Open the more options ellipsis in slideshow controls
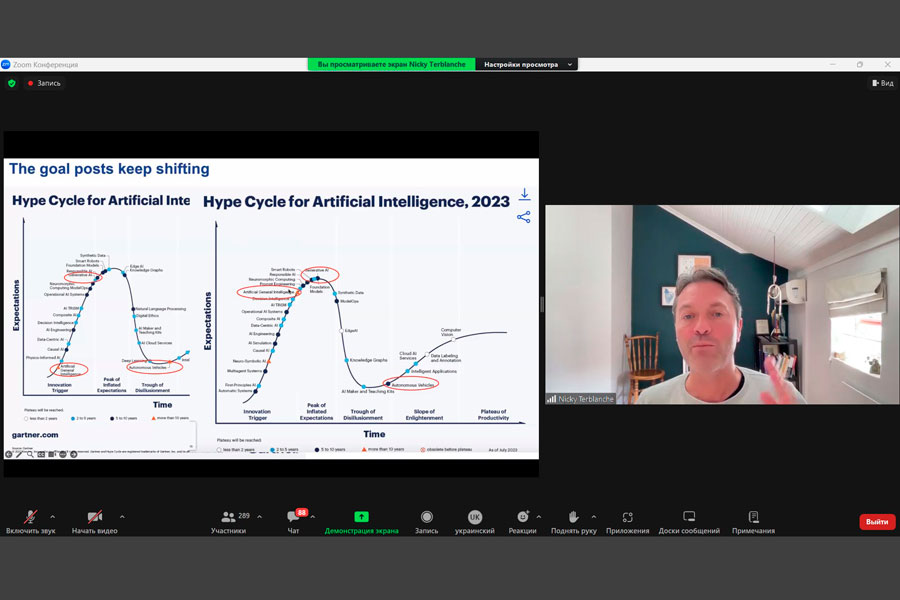 63,454
